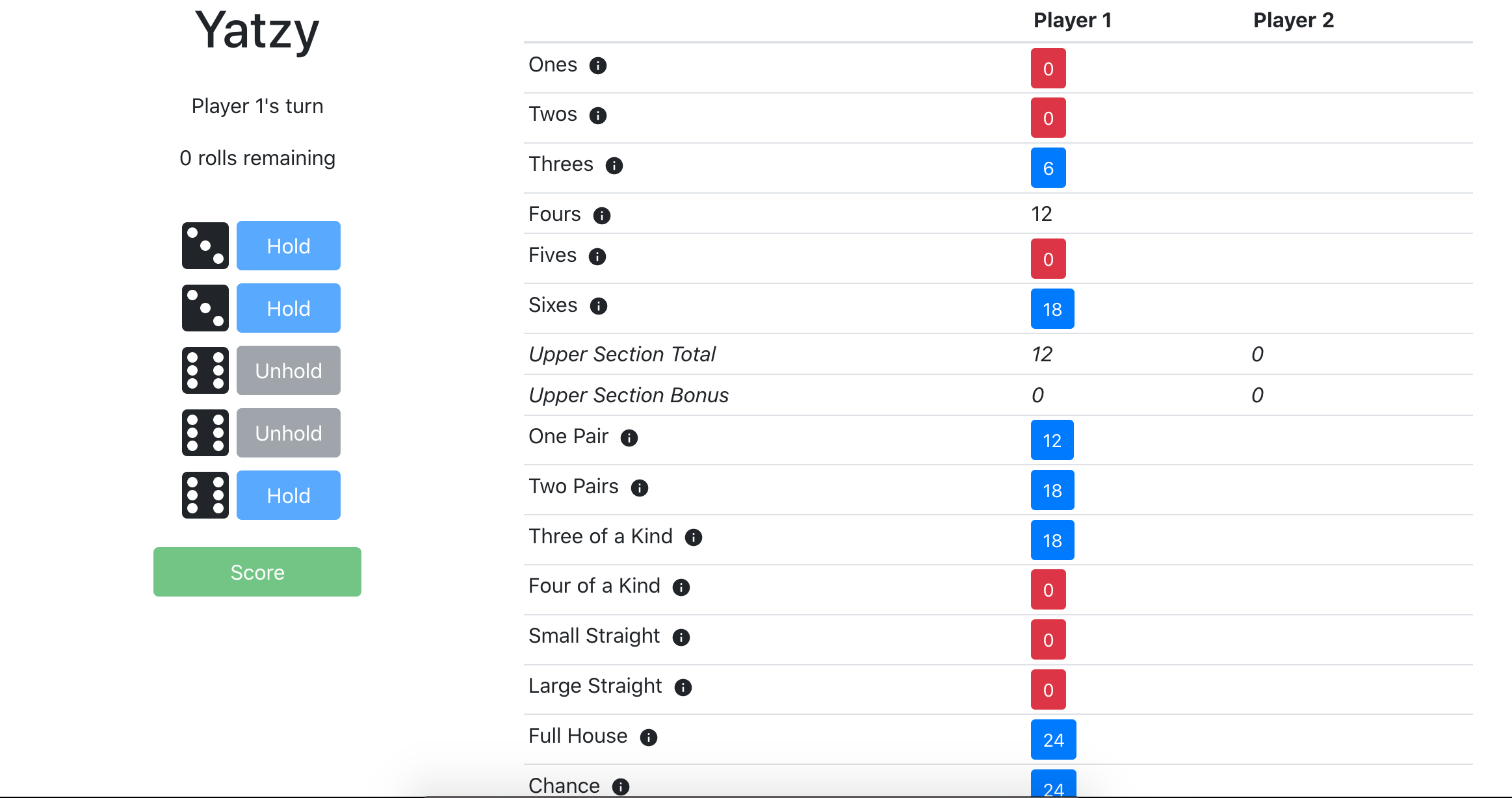Screen dimensions: 1512x798
Task: Select the red Ones score 0
Action: 1049,68
